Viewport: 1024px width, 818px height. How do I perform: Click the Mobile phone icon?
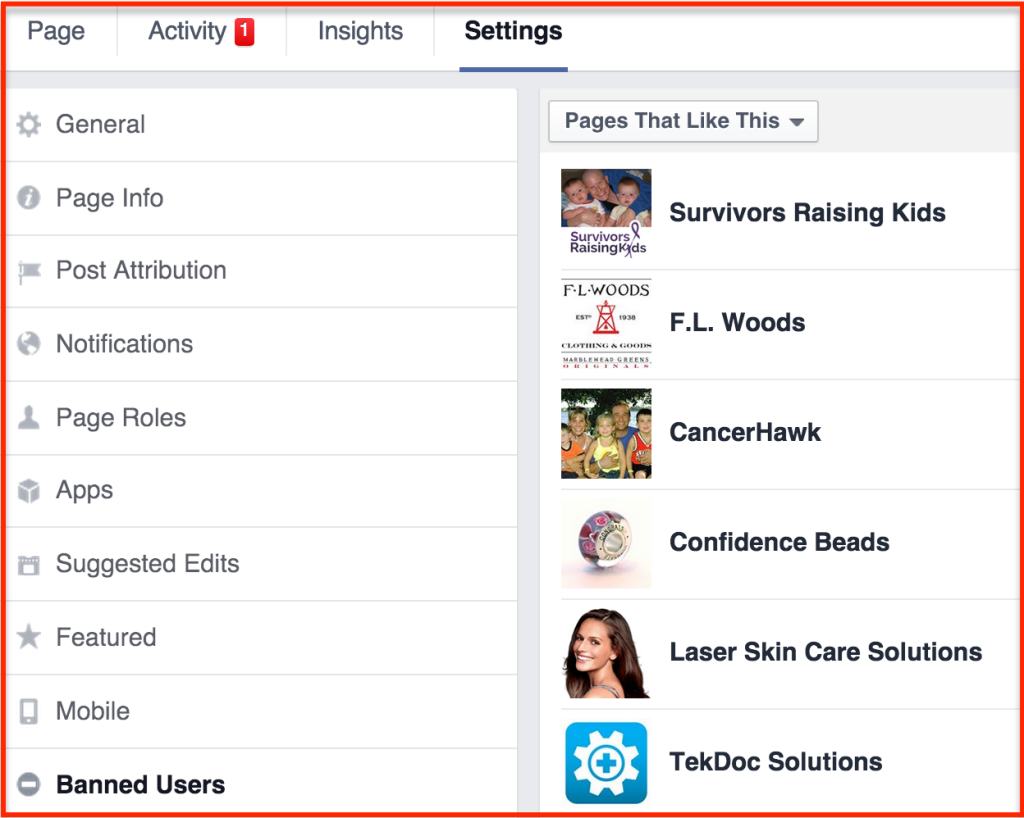tap(29, 711)
